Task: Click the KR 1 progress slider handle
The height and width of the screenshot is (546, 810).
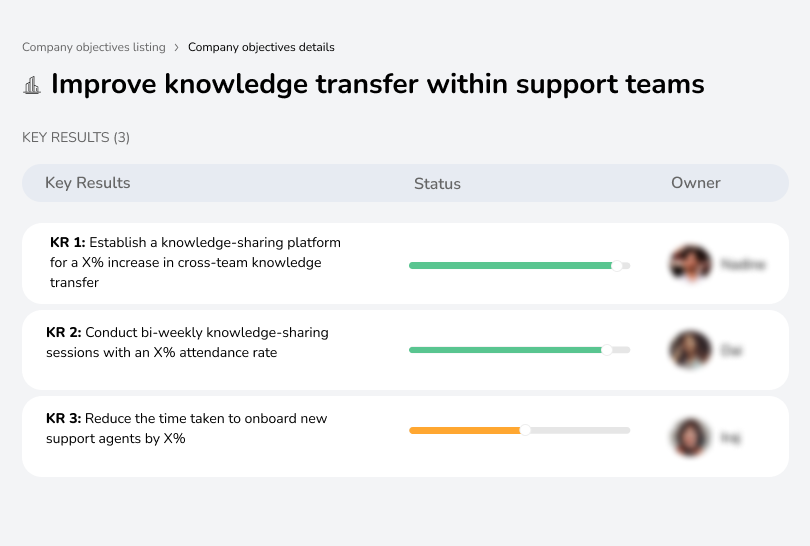Action: click(x=617, y=265)
